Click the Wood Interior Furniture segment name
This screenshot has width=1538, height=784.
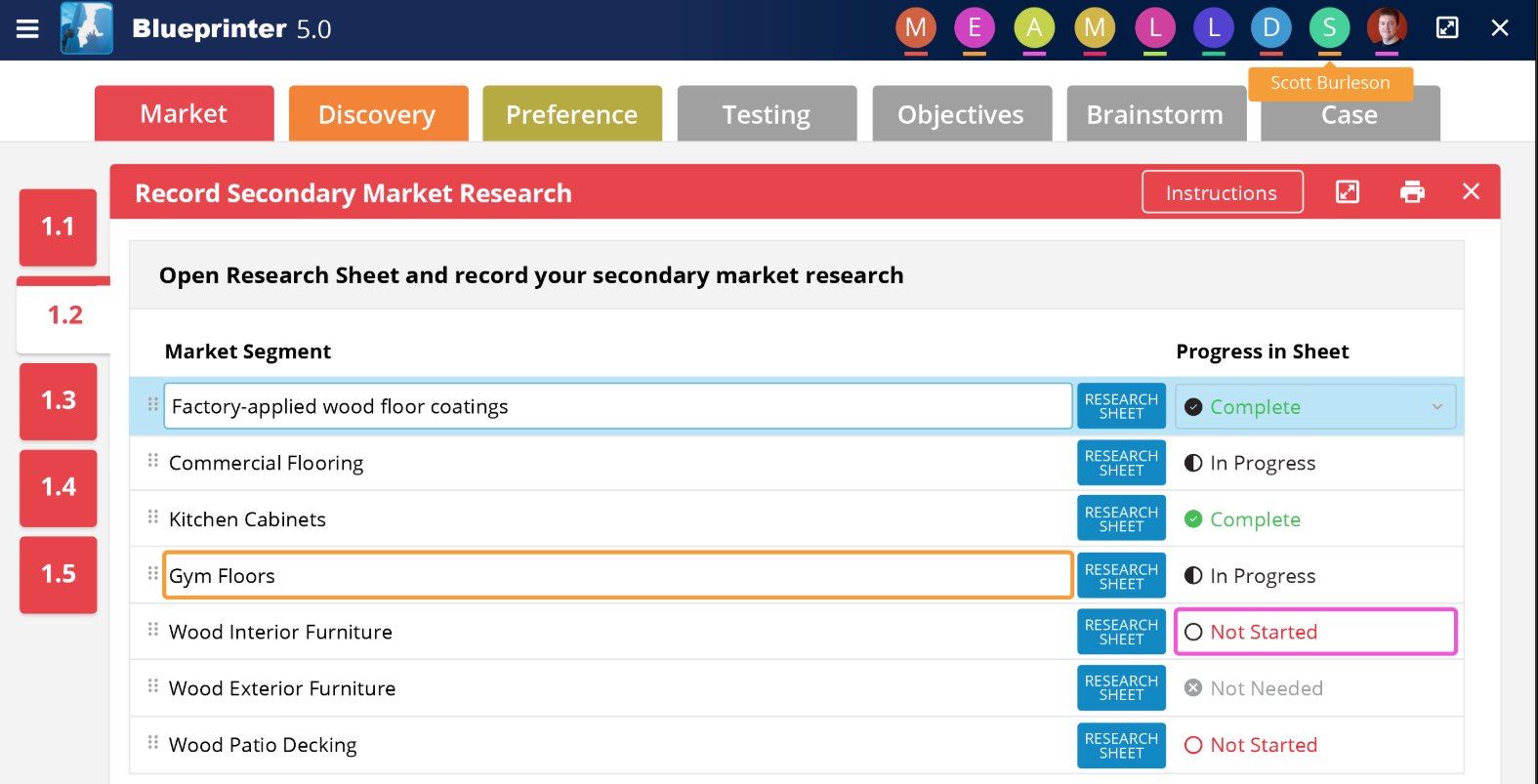click(x=280, y=632)
